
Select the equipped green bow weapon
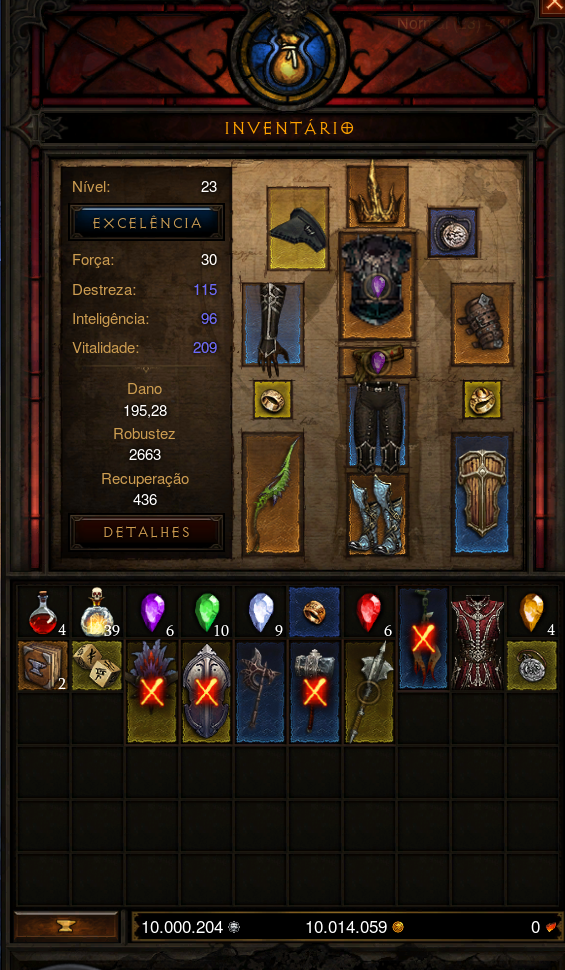272,493
